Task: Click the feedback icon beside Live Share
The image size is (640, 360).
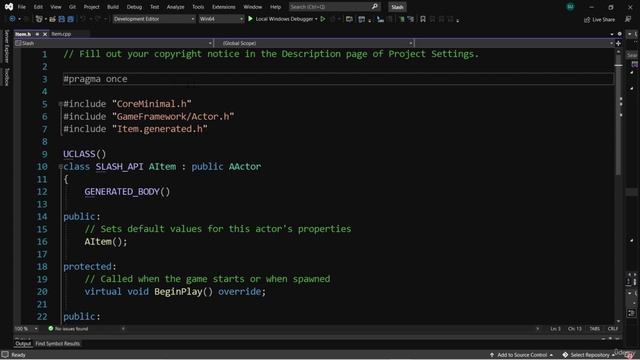Action: click(x=628, y=19)
